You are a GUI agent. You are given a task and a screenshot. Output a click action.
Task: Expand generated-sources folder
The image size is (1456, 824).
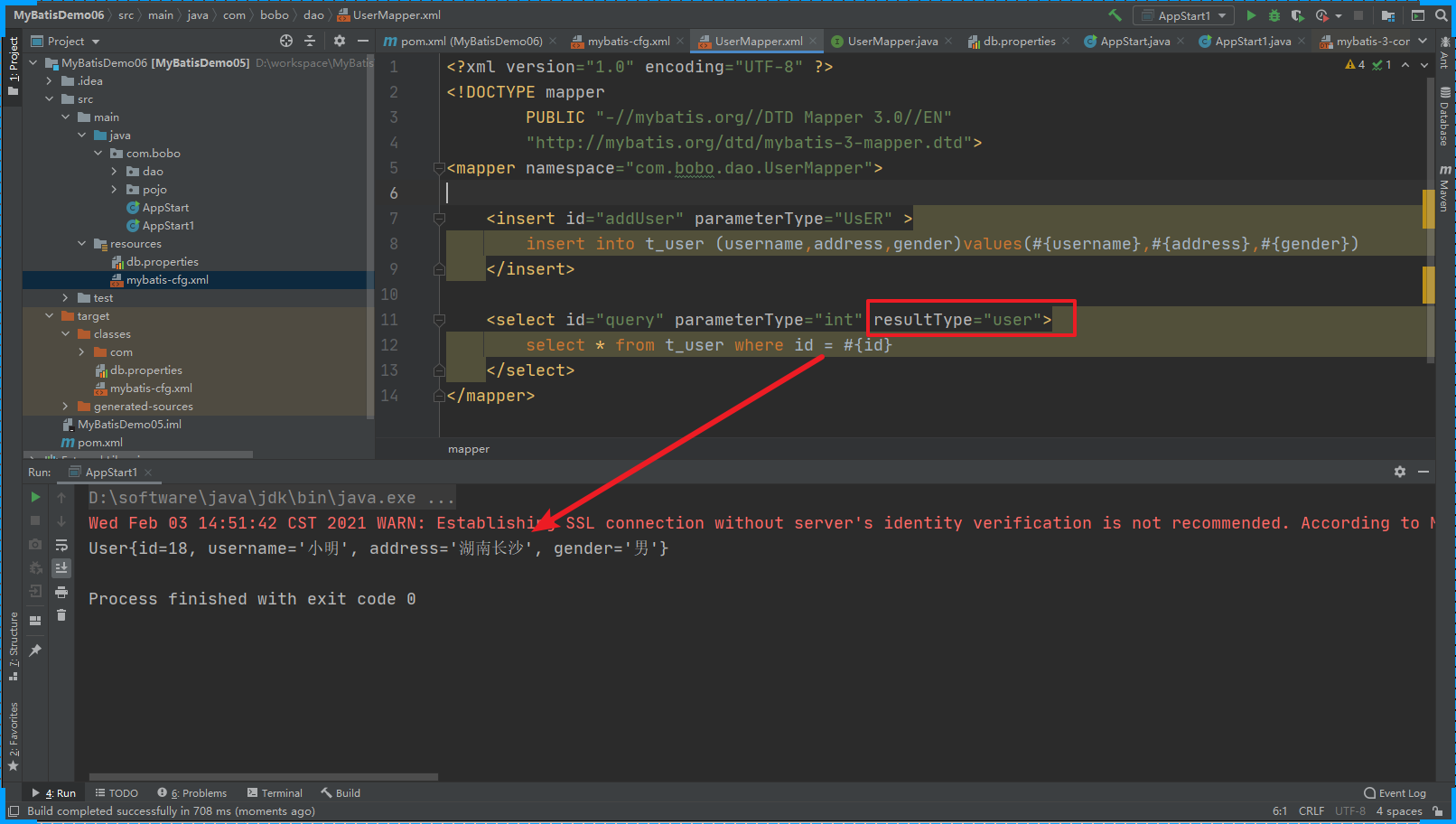point(66,407)
